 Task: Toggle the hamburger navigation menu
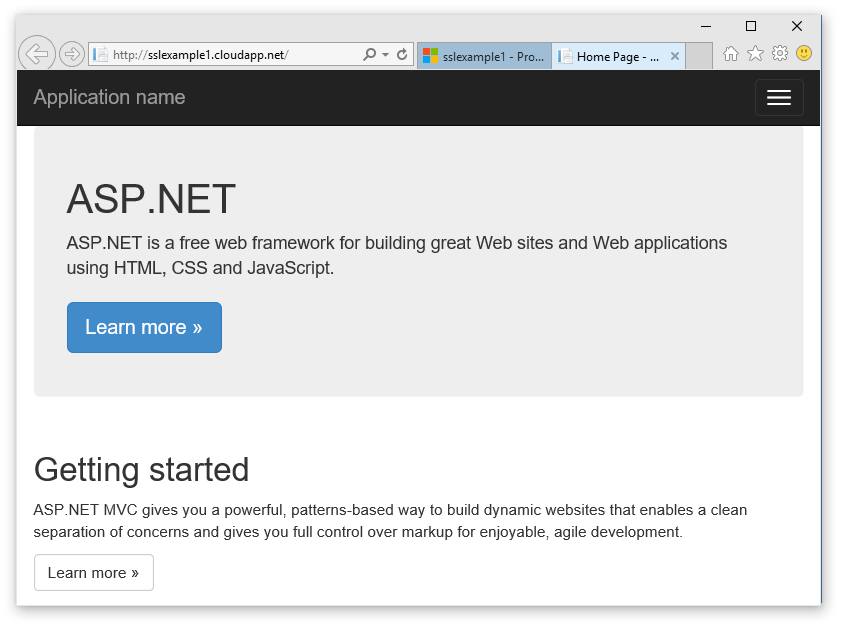[x=779, y=98]
